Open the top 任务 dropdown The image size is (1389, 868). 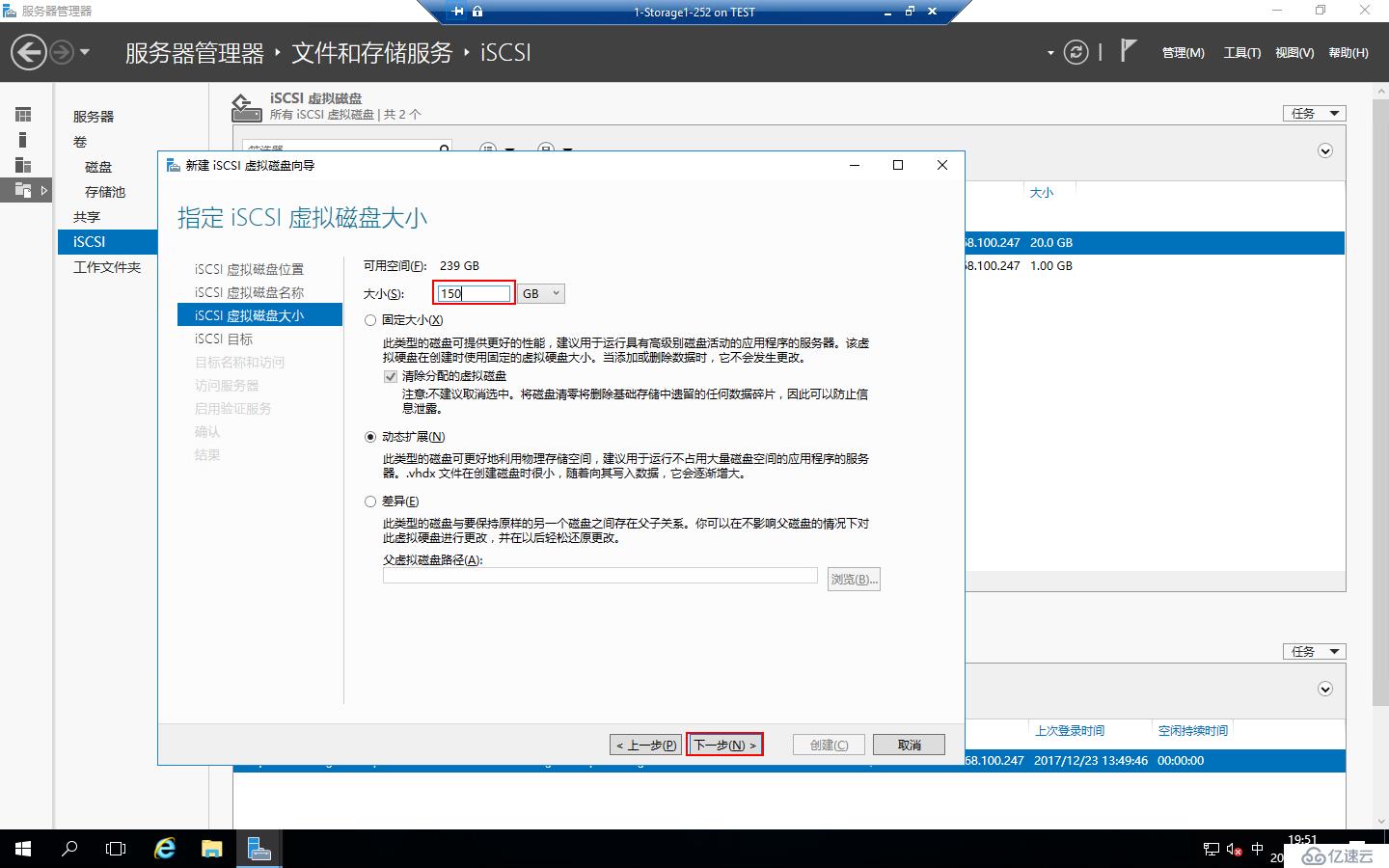coord(1314,114)
